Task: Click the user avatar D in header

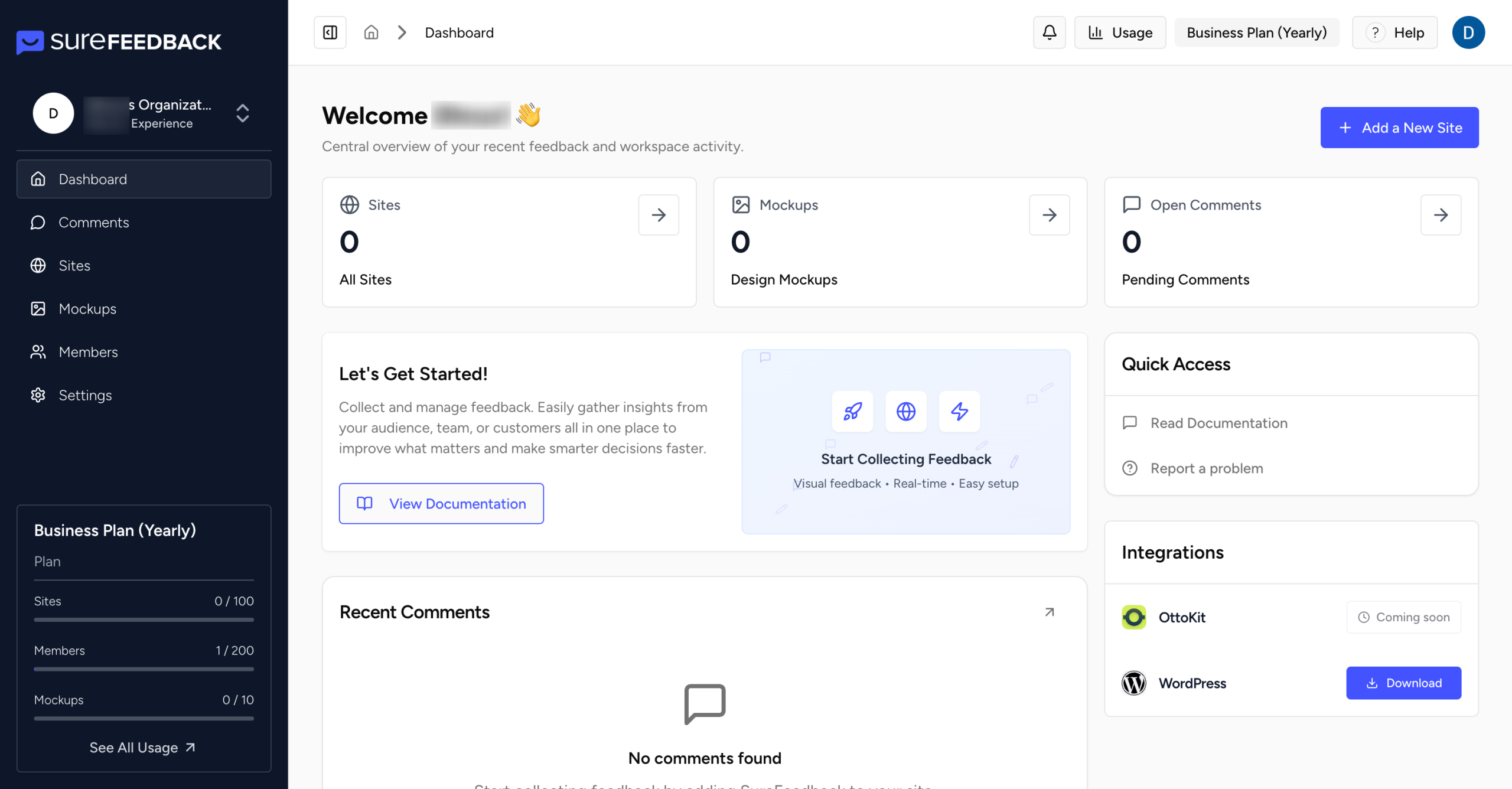Action: (1468, 32)
